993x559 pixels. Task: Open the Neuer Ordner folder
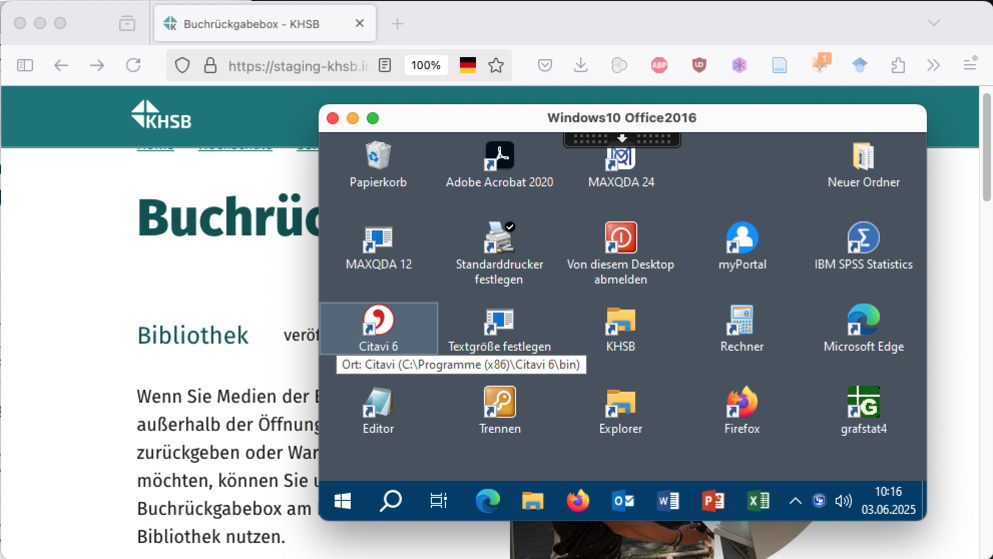click(x=863, y=165)
